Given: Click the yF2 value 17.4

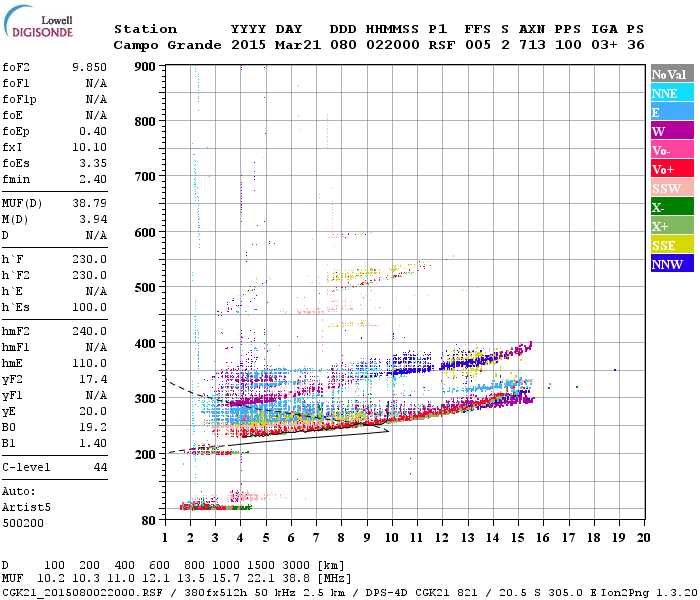Looking at the screenshot, I should point(93,379).
